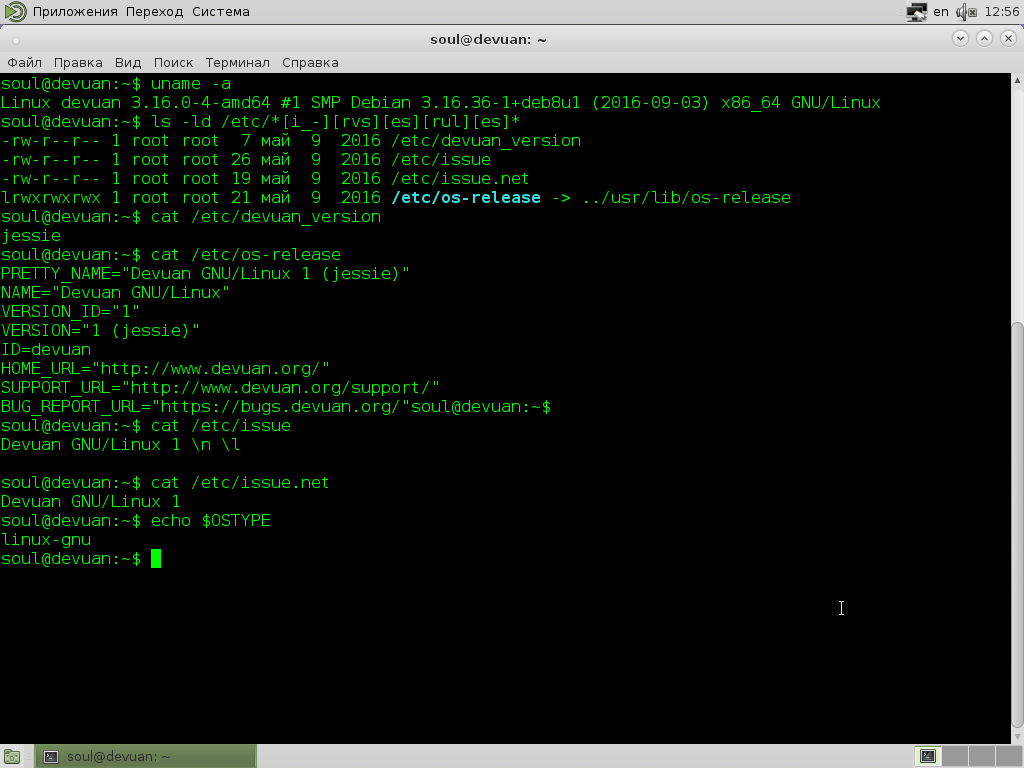The height and width of the screenshot is (768, 1024).
Task: Click the muted volume speaker icon
Action: tap(966, 12)
